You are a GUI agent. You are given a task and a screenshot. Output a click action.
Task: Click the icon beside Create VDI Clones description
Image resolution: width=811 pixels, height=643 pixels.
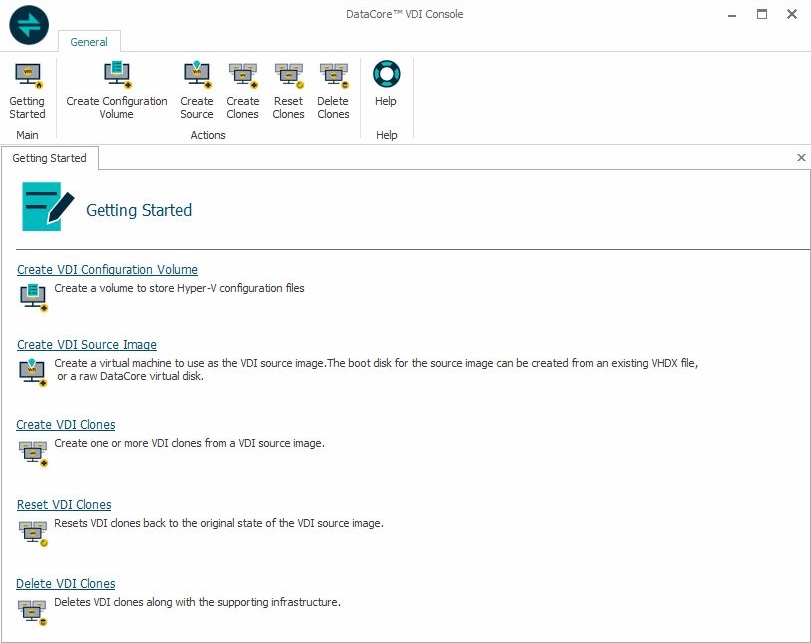tap(33, 452)
